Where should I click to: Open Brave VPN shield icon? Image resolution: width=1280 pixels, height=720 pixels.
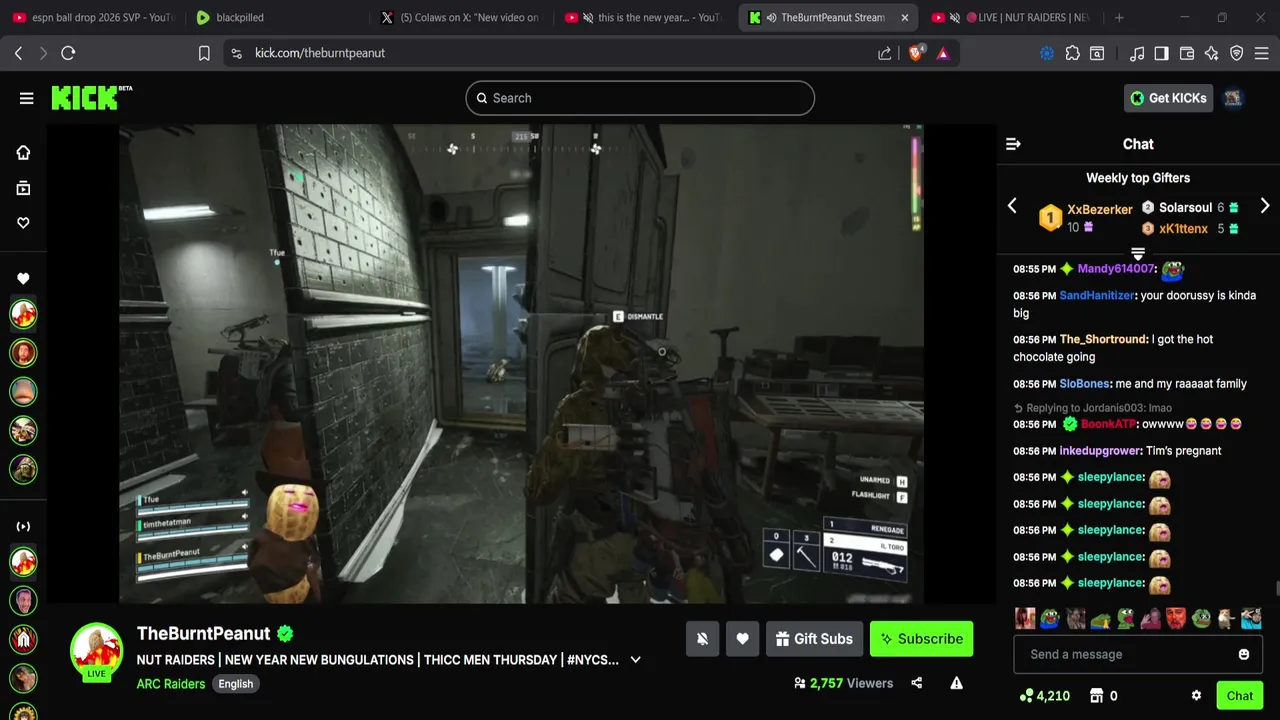[1237, 53]
